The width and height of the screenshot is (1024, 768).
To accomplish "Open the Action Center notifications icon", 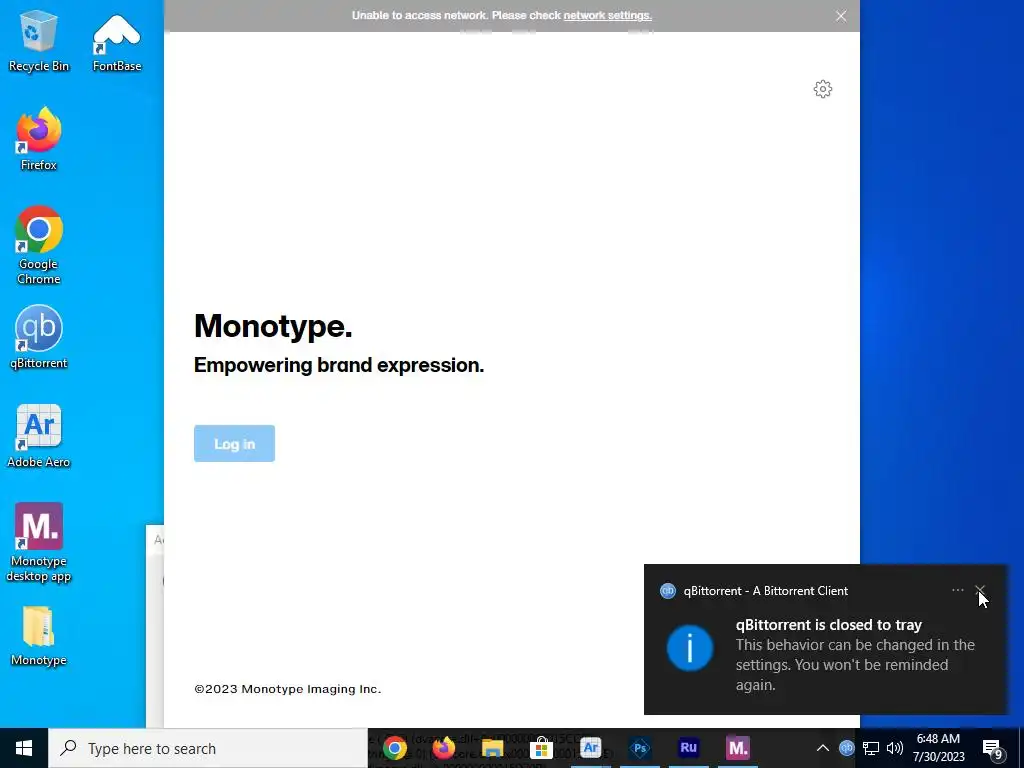I will pos(993,750).
